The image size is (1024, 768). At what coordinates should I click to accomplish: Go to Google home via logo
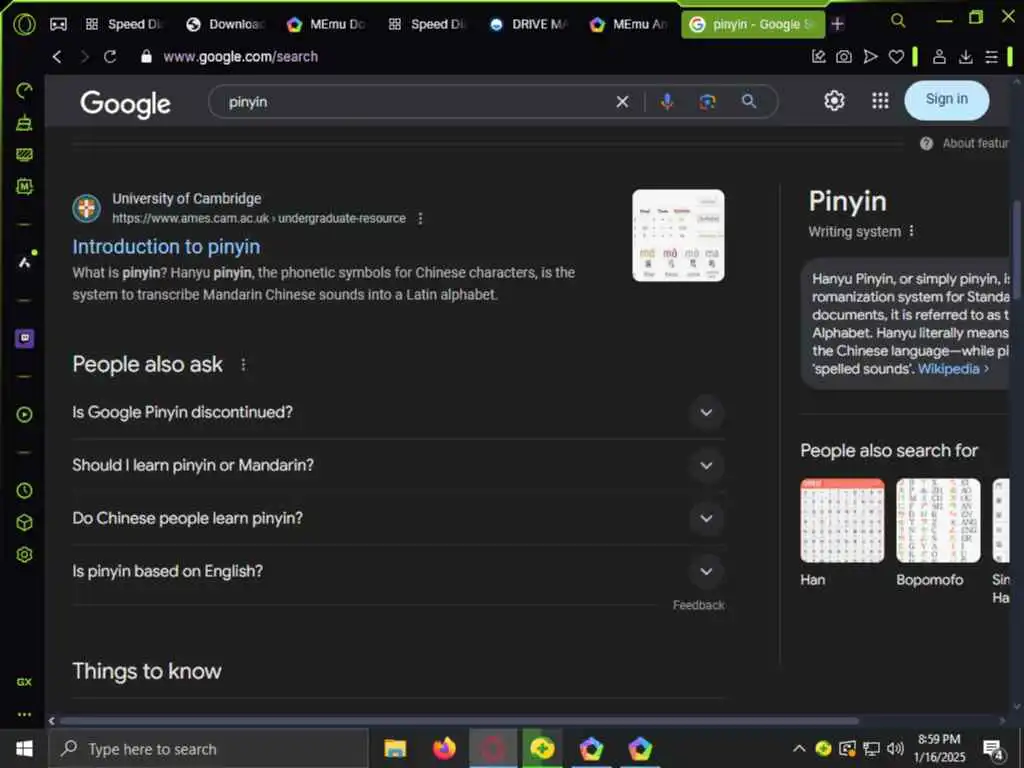(125, 104)
